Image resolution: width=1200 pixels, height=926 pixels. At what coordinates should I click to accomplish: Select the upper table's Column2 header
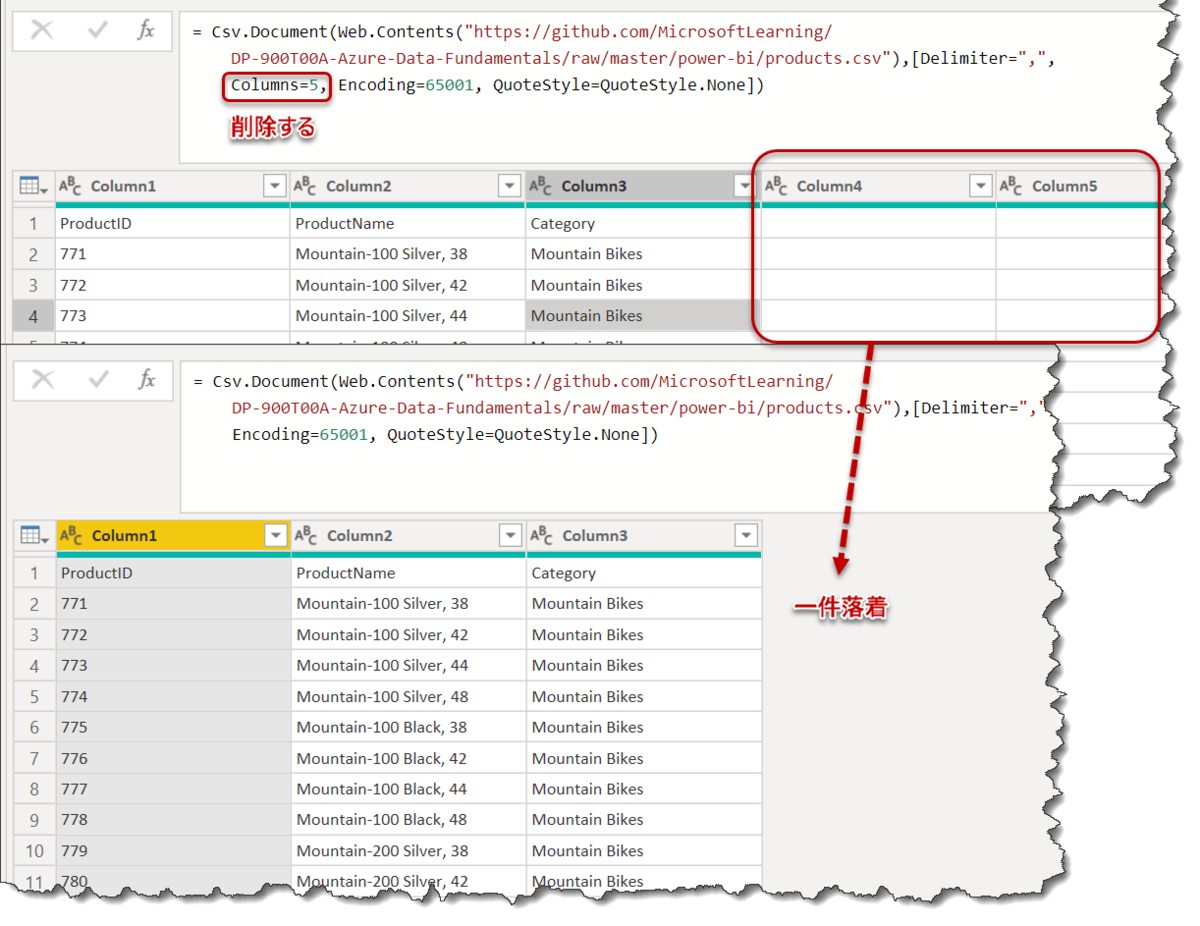coord(407,186)
